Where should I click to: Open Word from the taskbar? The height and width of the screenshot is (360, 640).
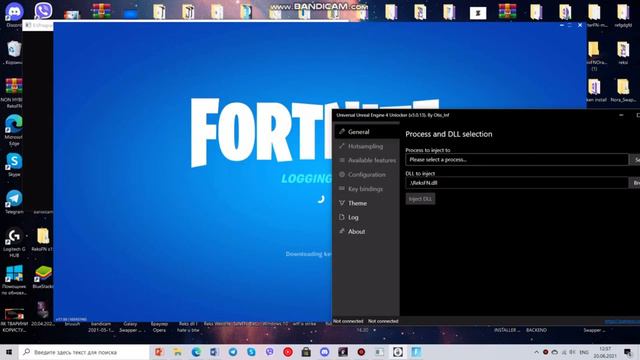(x=214, y=352)
